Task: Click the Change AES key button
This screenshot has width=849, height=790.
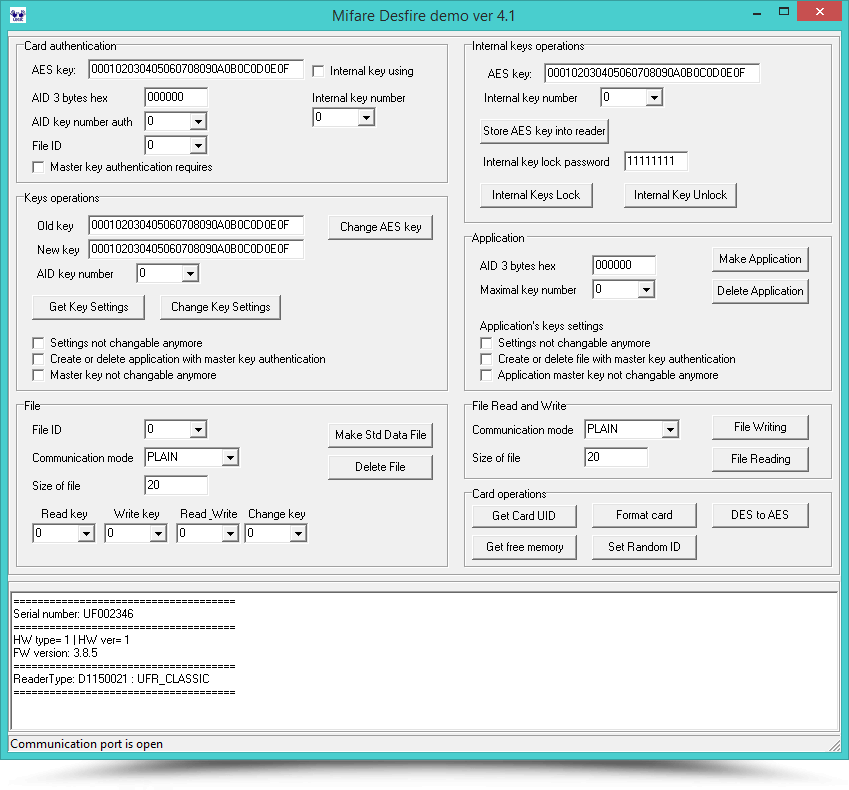Action: pyautogui.click(x=381, y=227)
